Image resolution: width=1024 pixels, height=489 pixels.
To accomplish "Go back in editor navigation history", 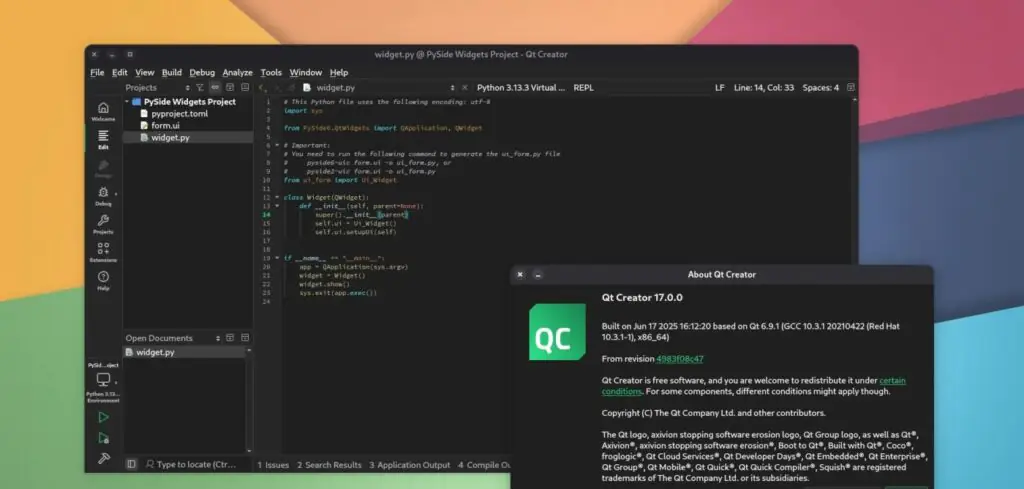I will click(x=262, y=87).
